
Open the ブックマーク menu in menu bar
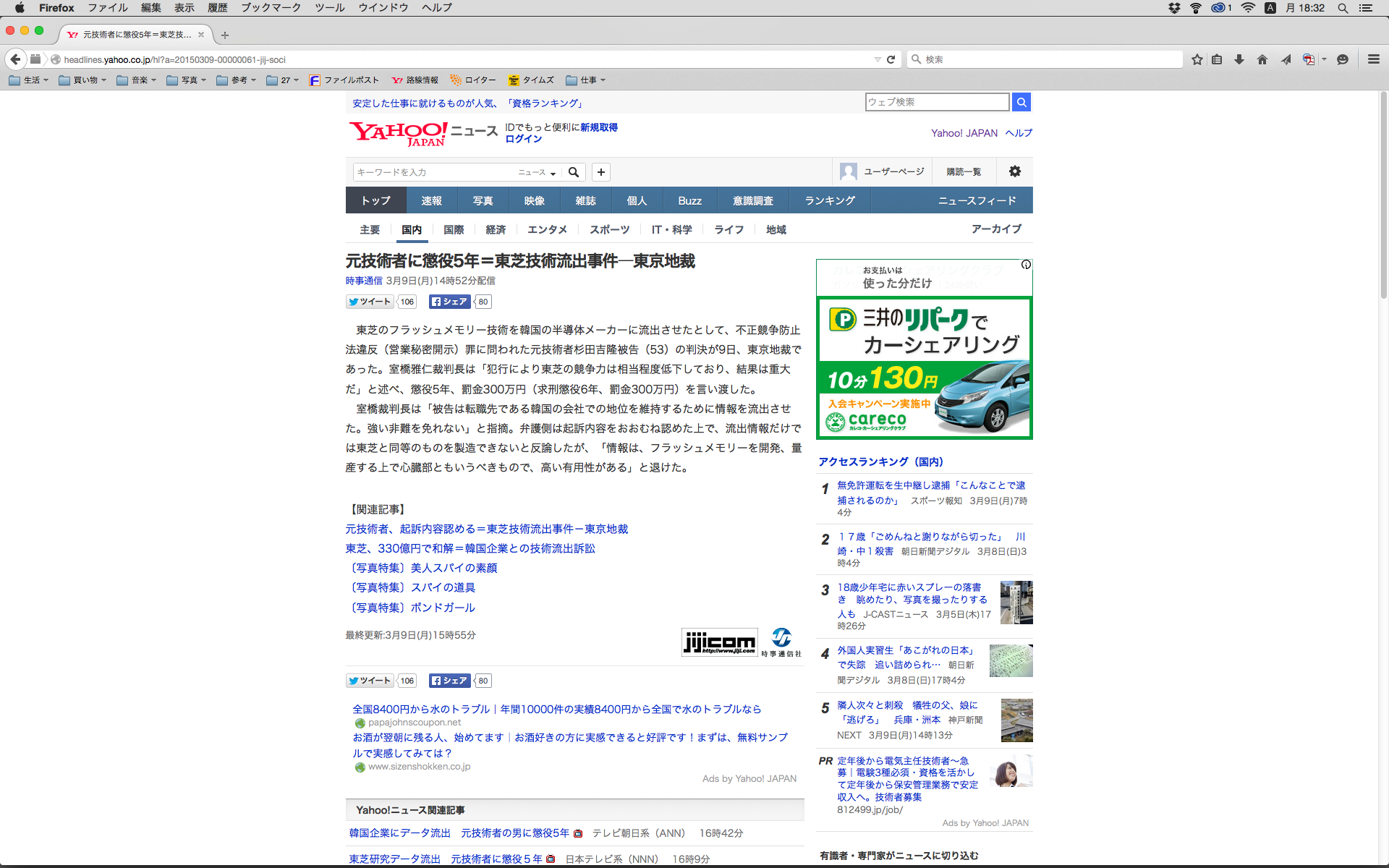271,8
